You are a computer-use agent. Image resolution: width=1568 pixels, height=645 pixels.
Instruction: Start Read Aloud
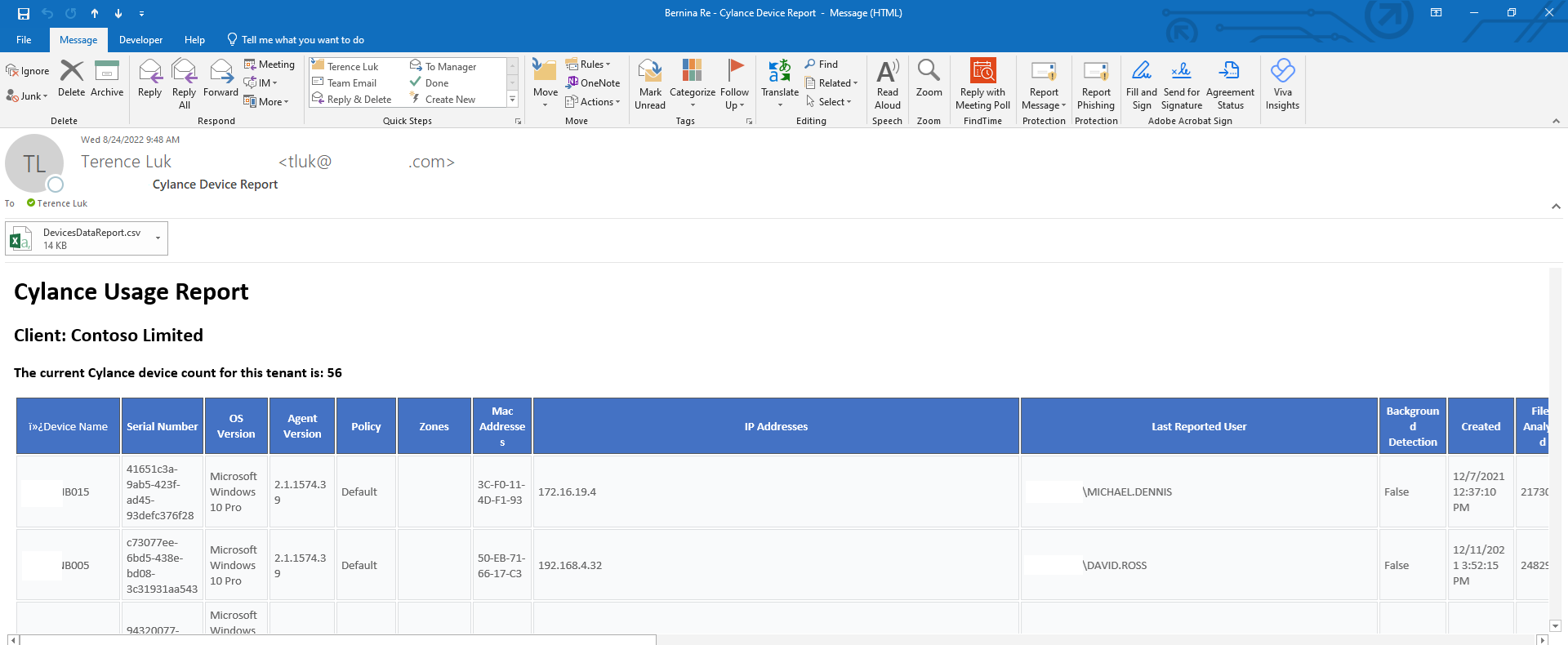pos(888,84)
